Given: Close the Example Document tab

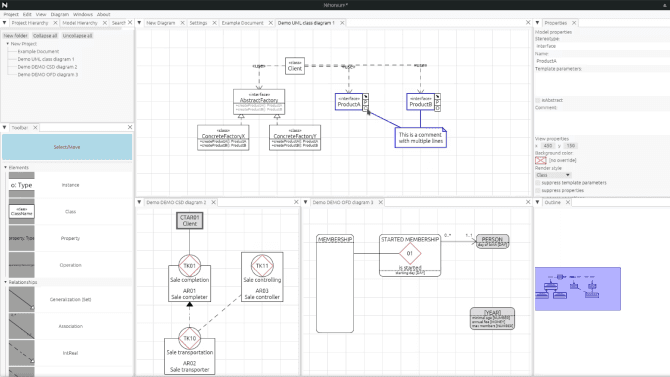Looking at the screenshot, I should point(270,23).
